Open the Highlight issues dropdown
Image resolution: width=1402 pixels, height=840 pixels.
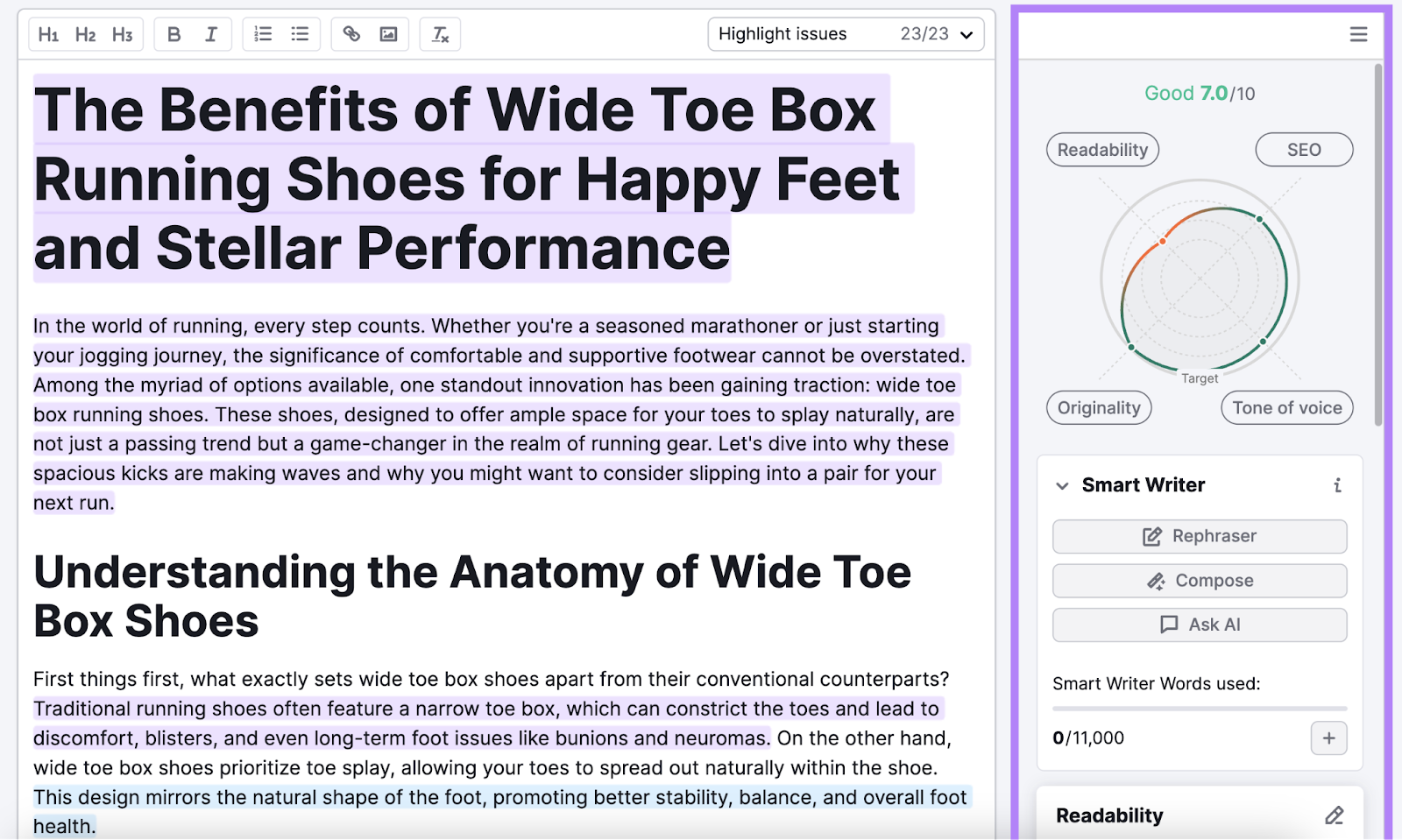click(967, 34)
